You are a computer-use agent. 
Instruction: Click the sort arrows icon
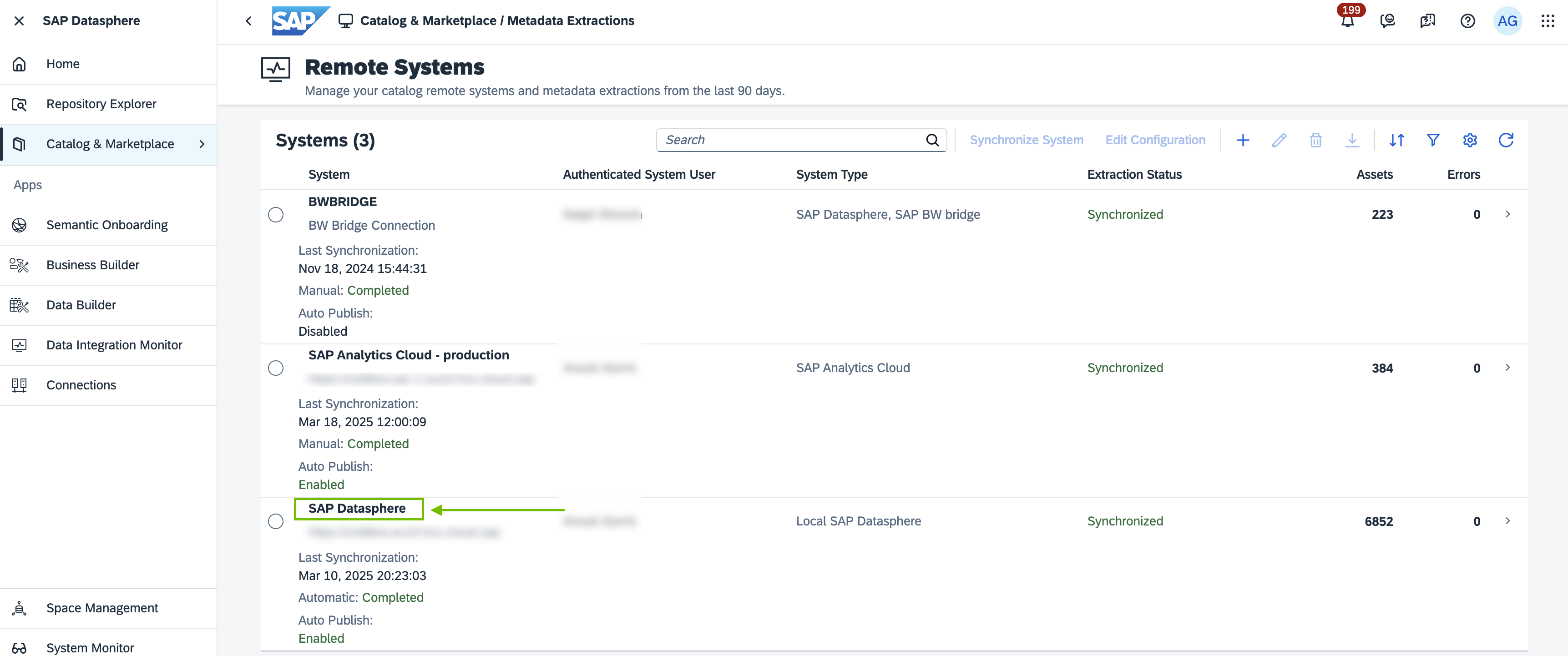tap(1396, 140)
